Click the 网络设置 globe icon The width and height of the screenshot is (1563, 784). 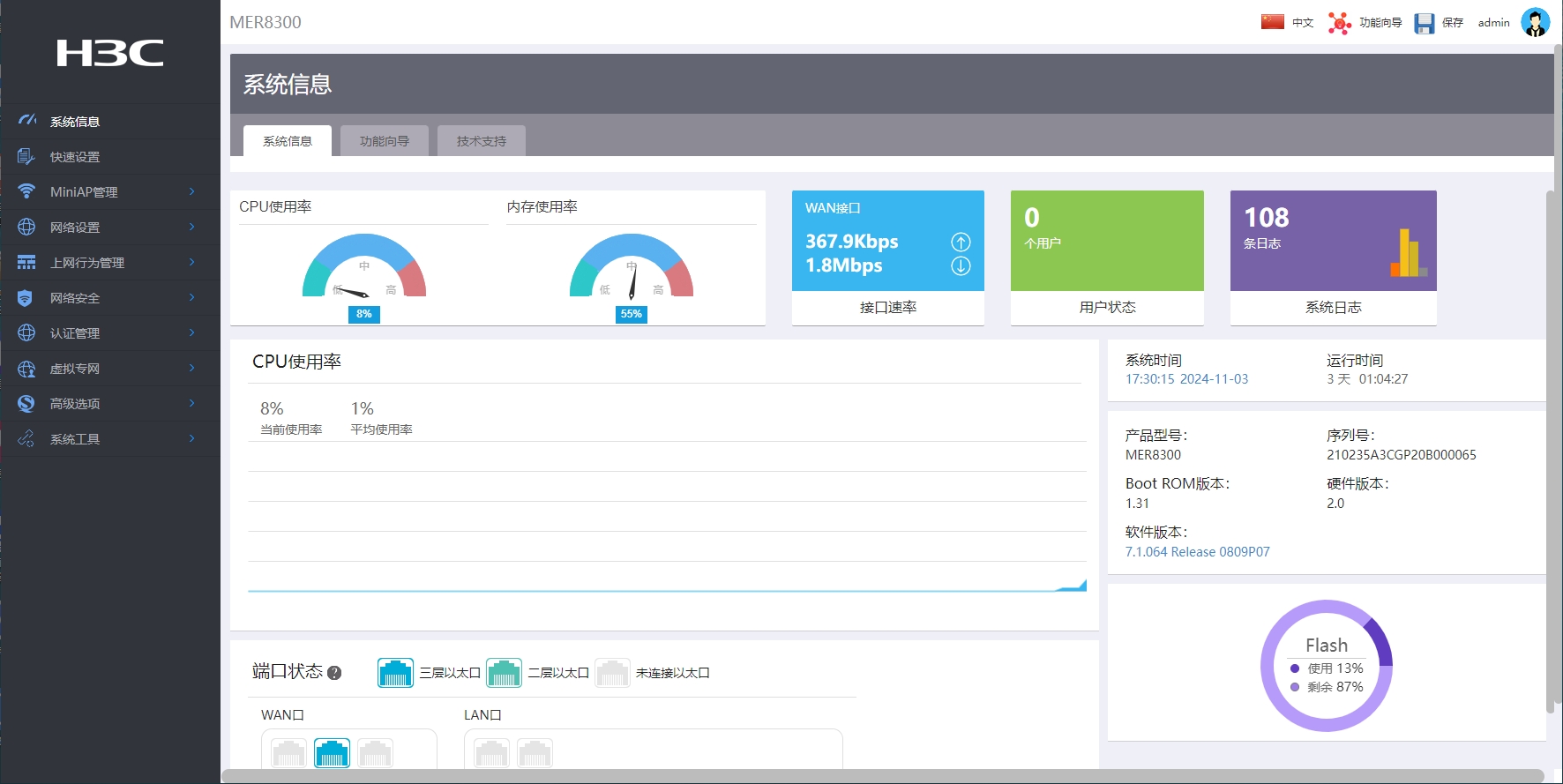26,227
